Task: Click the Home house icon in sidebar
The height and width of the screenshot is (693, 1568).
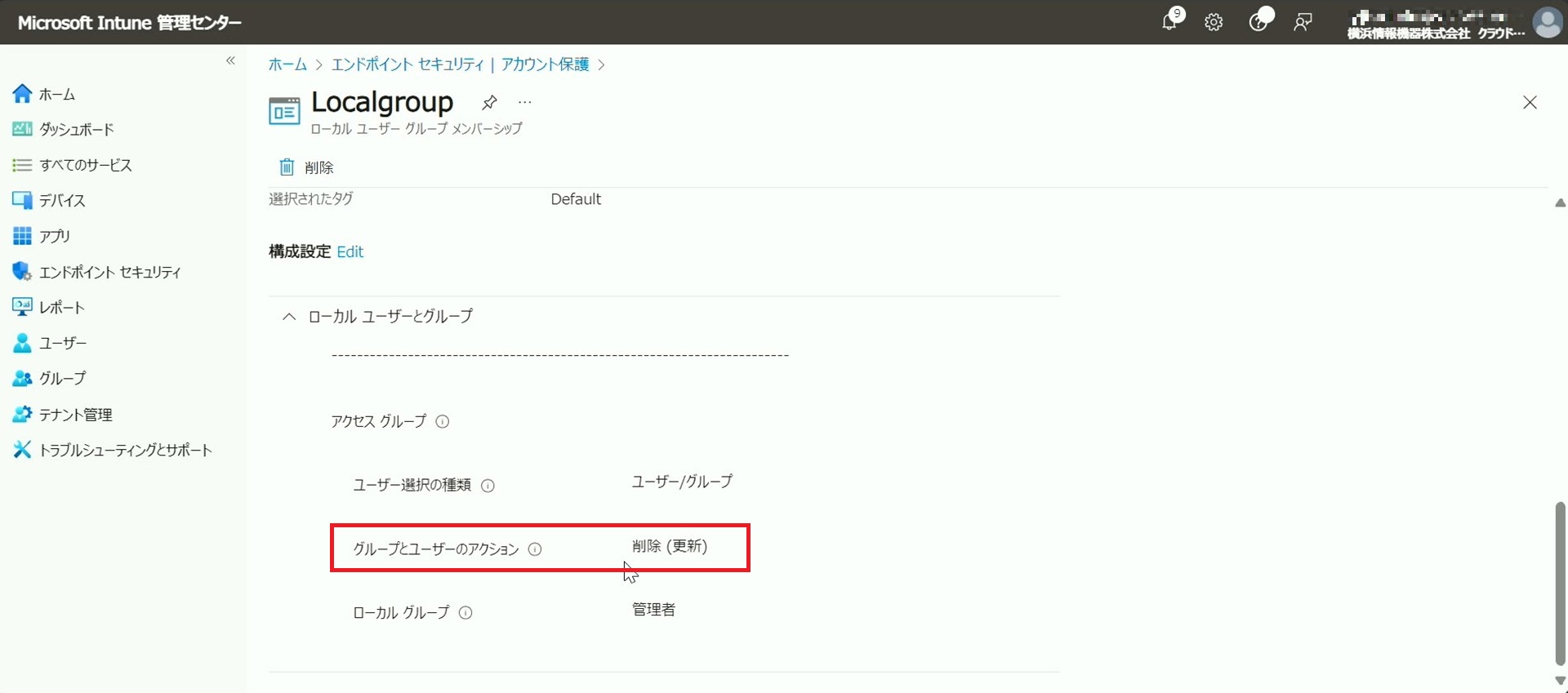Action: tap(22, 94)
